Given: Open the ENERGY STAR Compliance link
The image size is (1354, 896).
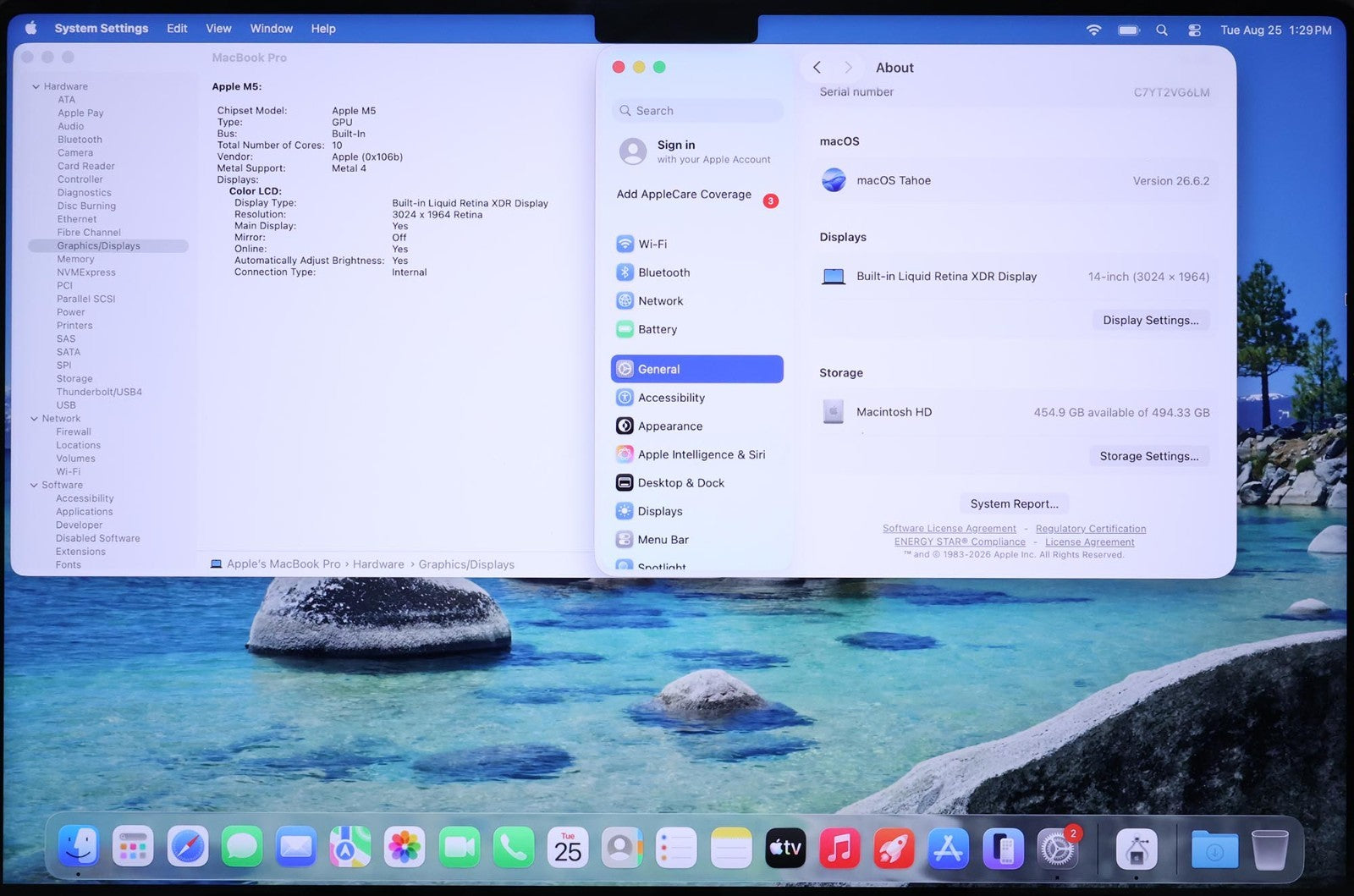Looking at the screenshot, I should pos(960,542).
